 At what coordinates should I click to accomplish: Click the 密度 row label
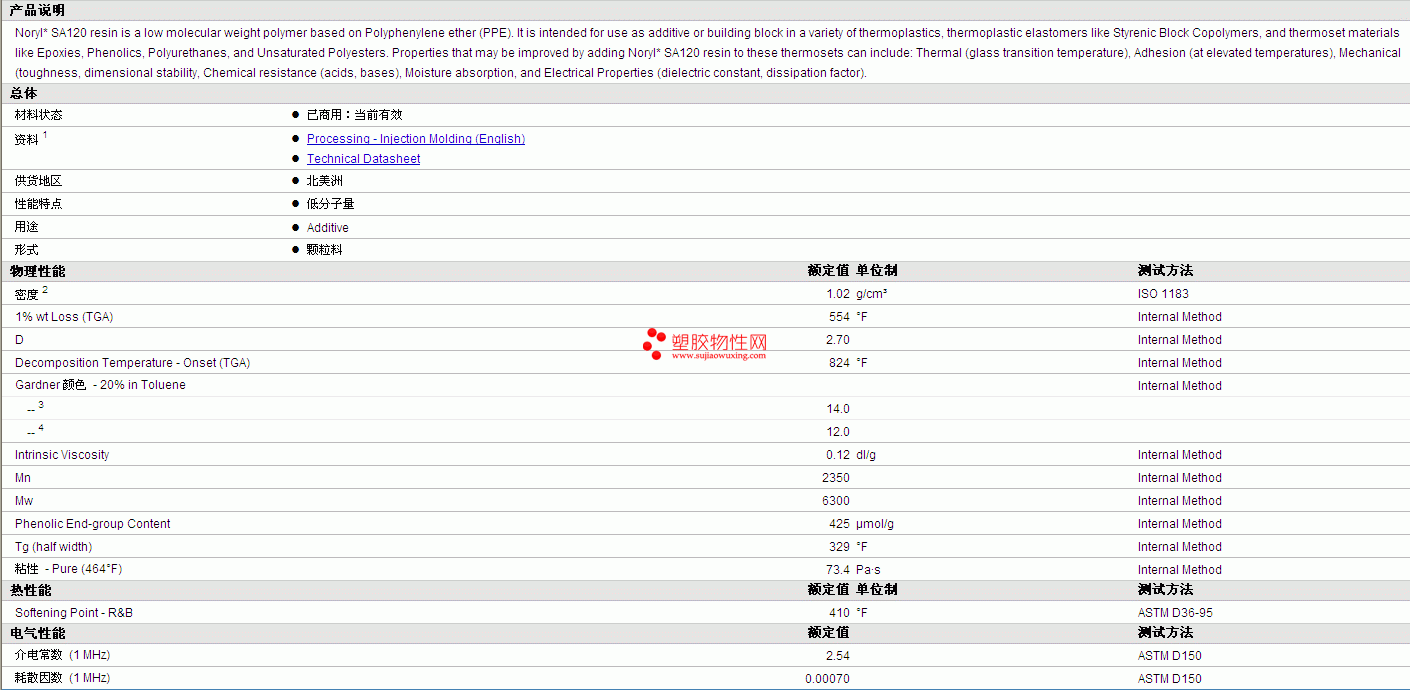coord(27,294)
